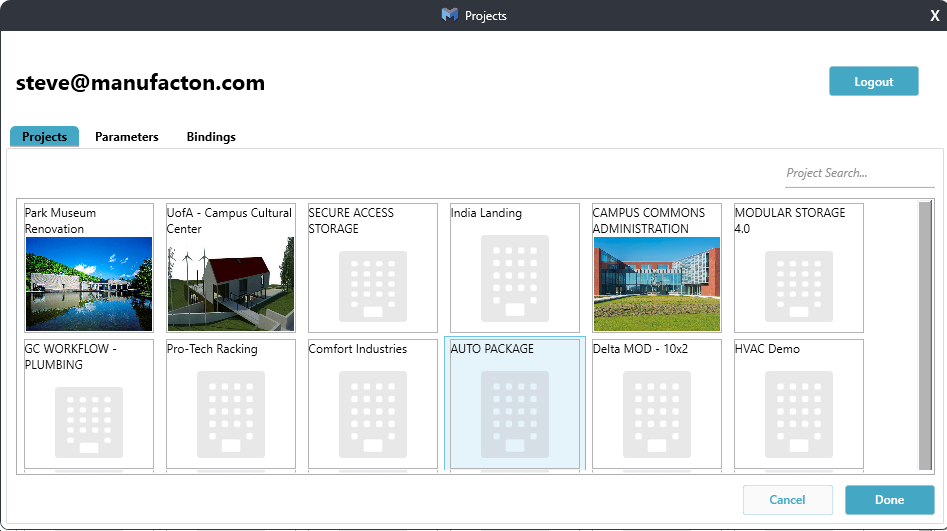Screen dimensions: 947x531
Task: Click the Done button
Action: (x=889, y=500)
